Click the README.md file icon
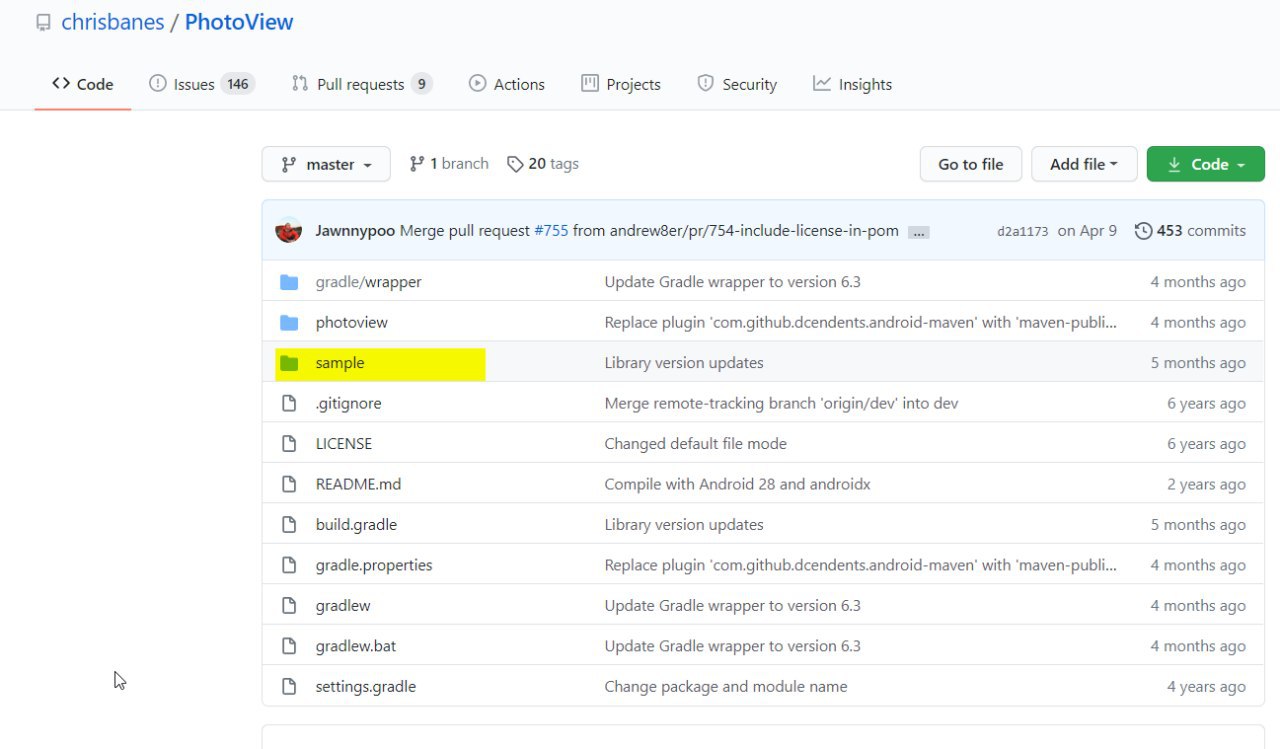The image size is (1280, 749). point(289,484)
